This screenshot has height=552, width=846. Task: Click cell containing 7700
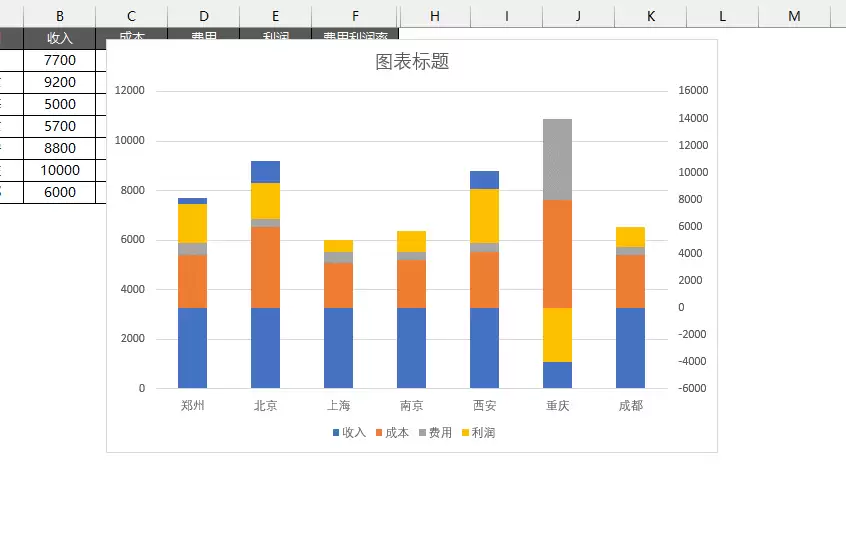(60, 60)
